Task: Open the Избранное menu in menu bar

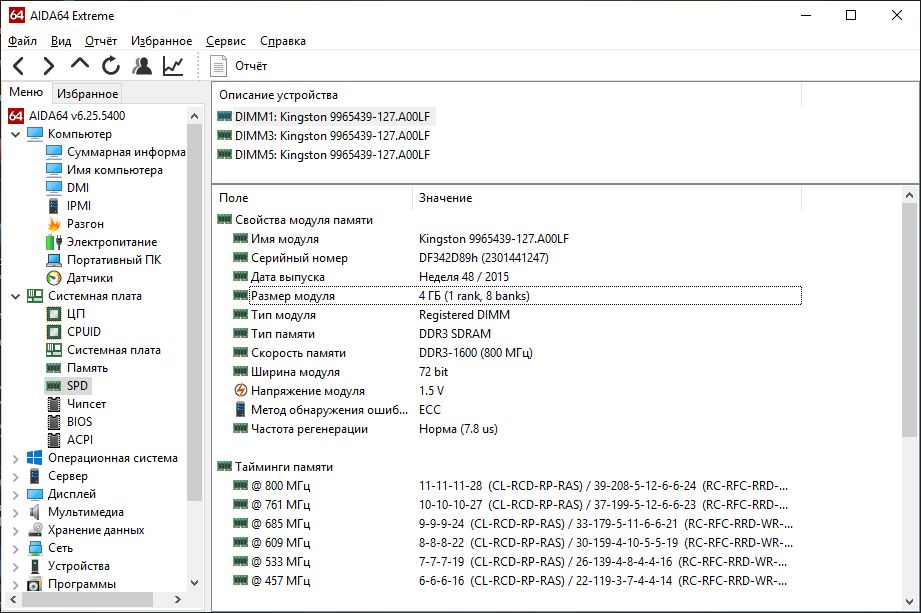Action: (162, 41)
